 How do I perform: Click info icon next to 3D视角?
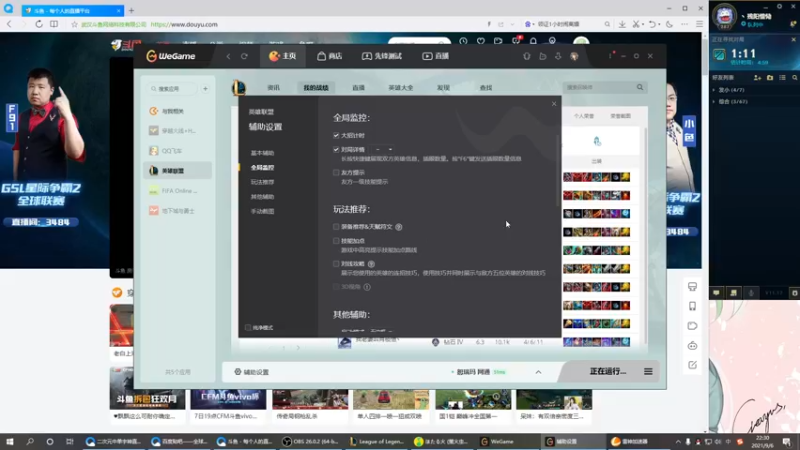pyautogui.click(x=367, y=287)
